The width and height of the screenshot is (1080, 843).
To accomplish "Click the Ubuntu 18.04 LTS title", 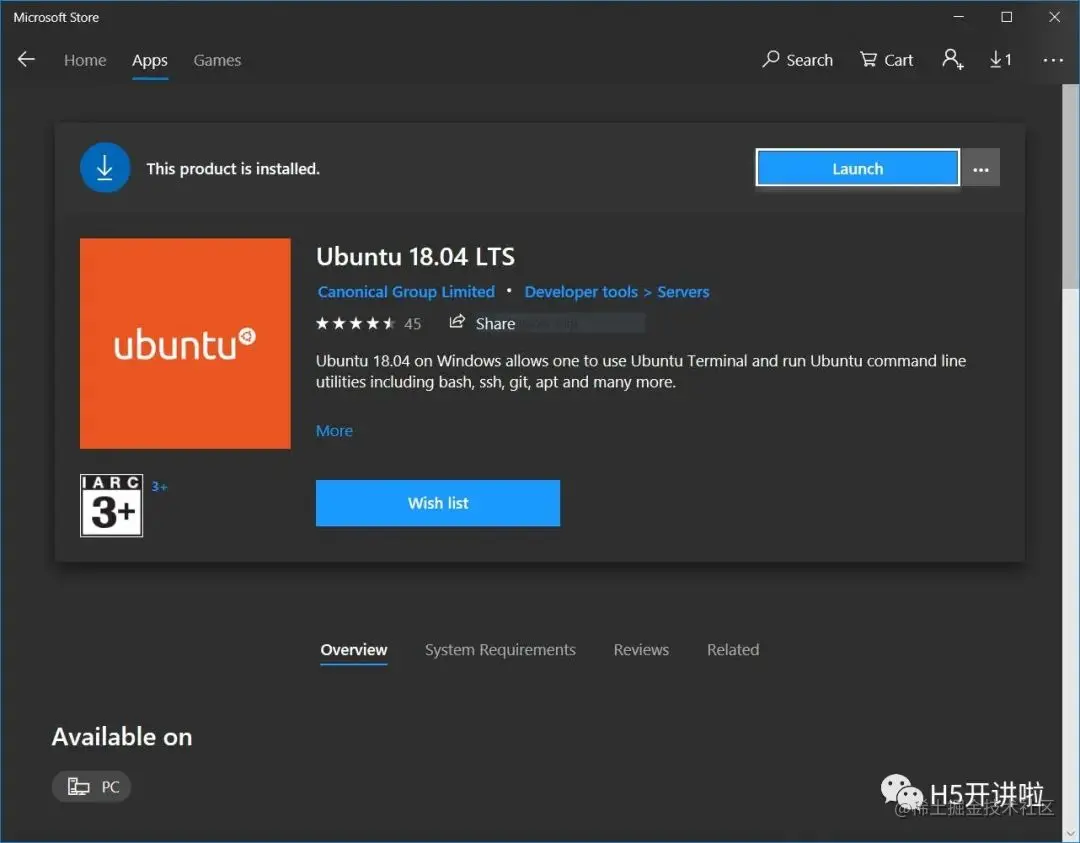I will [x=415, y=256].
